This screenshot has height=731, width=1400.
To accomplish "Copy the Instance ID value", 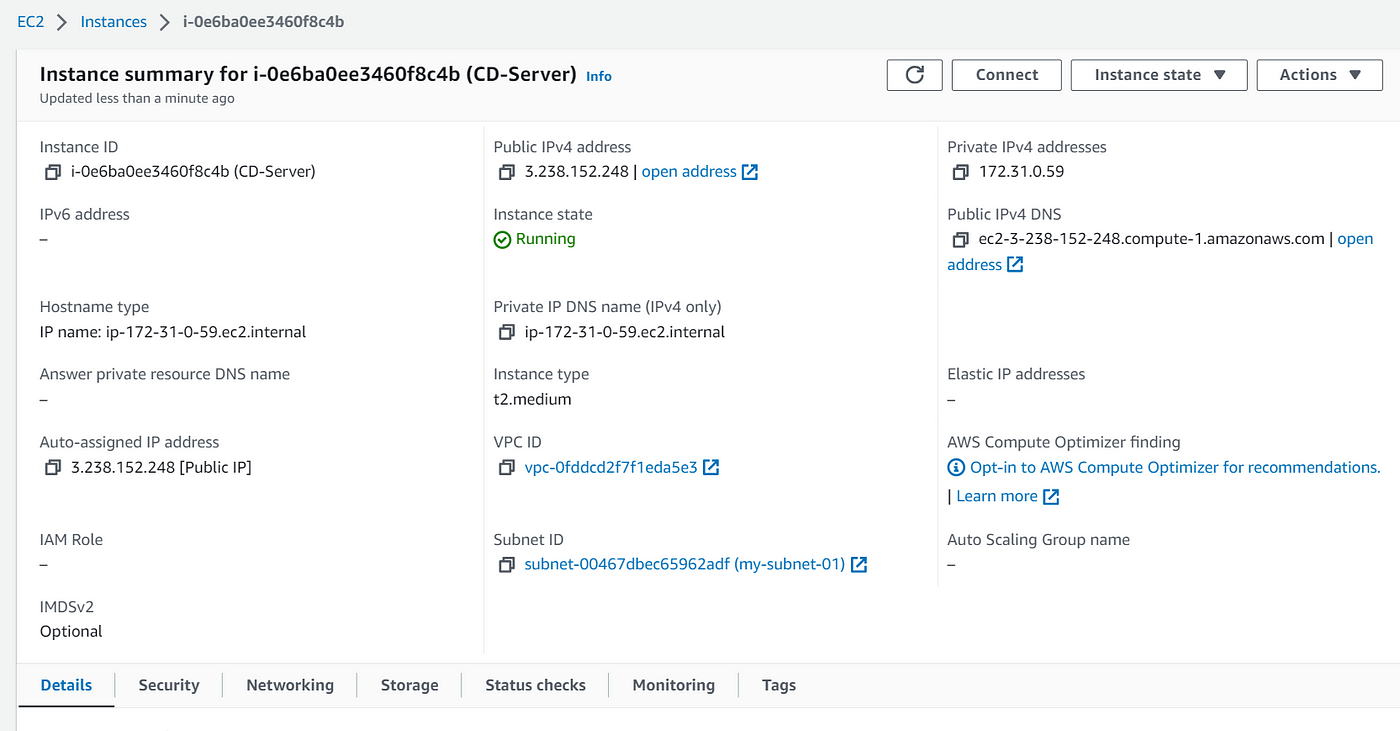I will pyautogui.click(x=52, y=172).
